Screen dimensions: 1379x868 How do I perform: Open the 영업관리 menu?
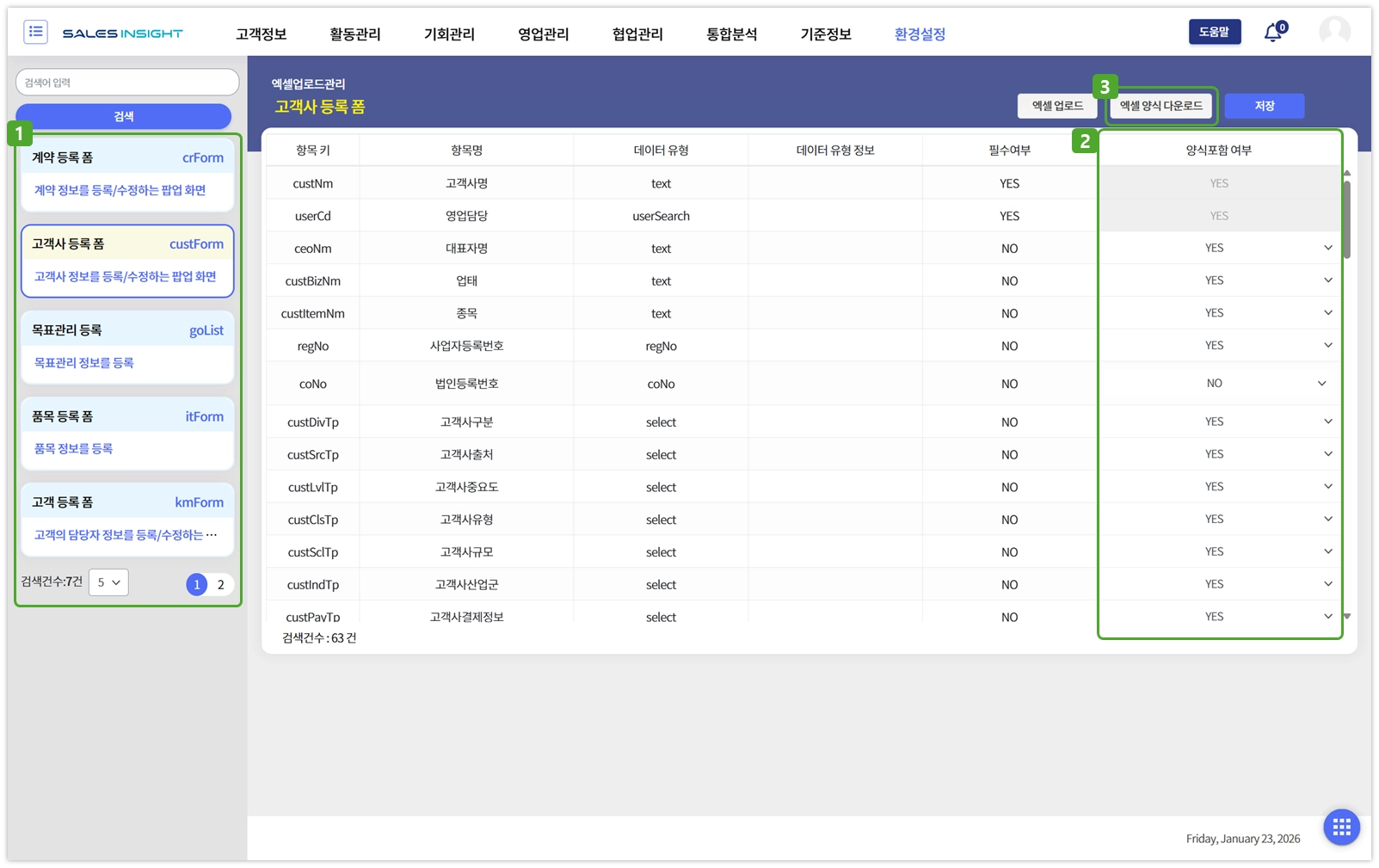(x=544, y=34)
